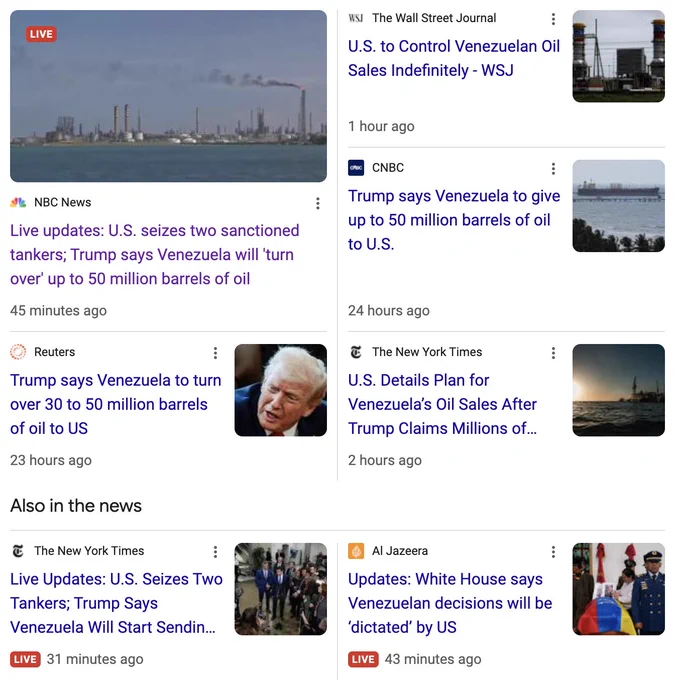The height and width of the screenshot is (680, 675).
Task: Click the LIVE badge next to 31 minutes ago
Action: point(25,659)
